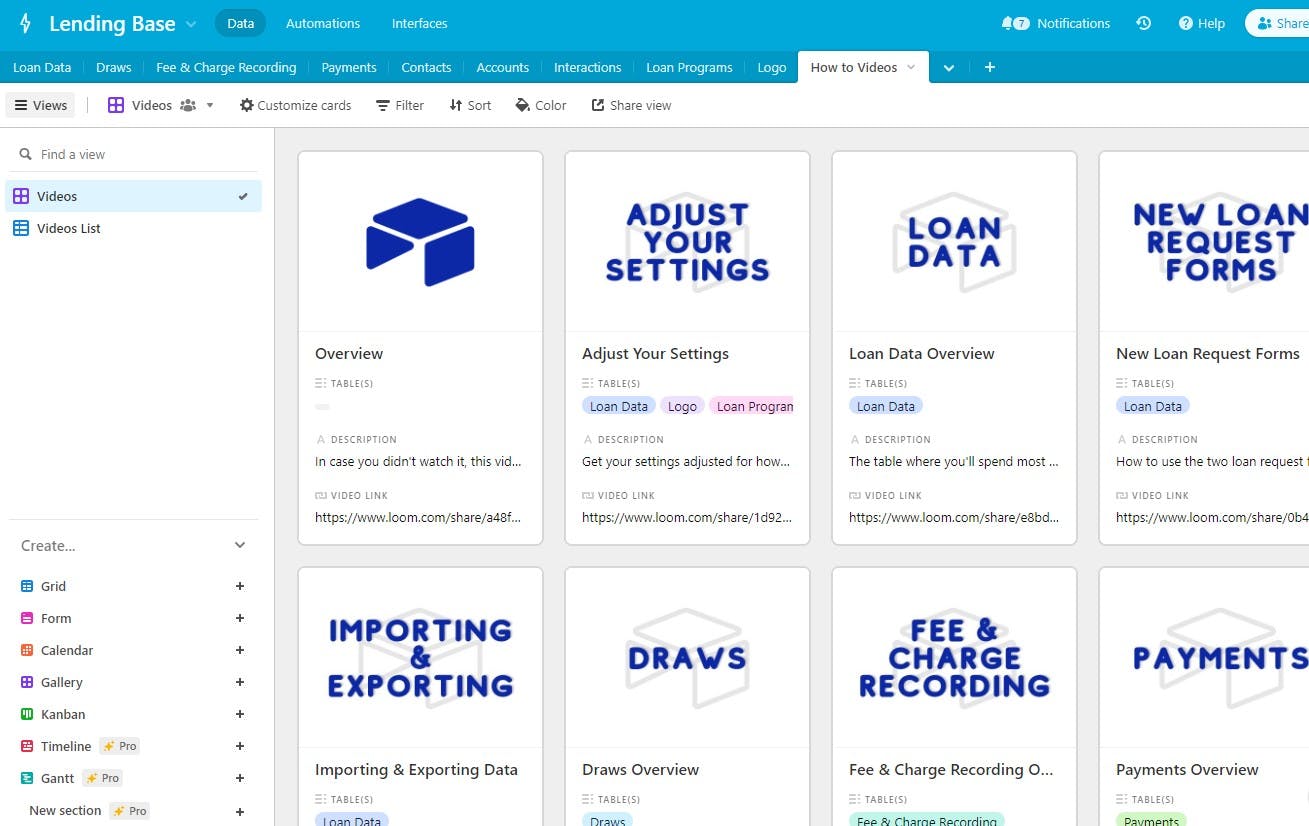Add a new Grid view plus icon
Screen dimensions: 1309x826
(240, 586)
